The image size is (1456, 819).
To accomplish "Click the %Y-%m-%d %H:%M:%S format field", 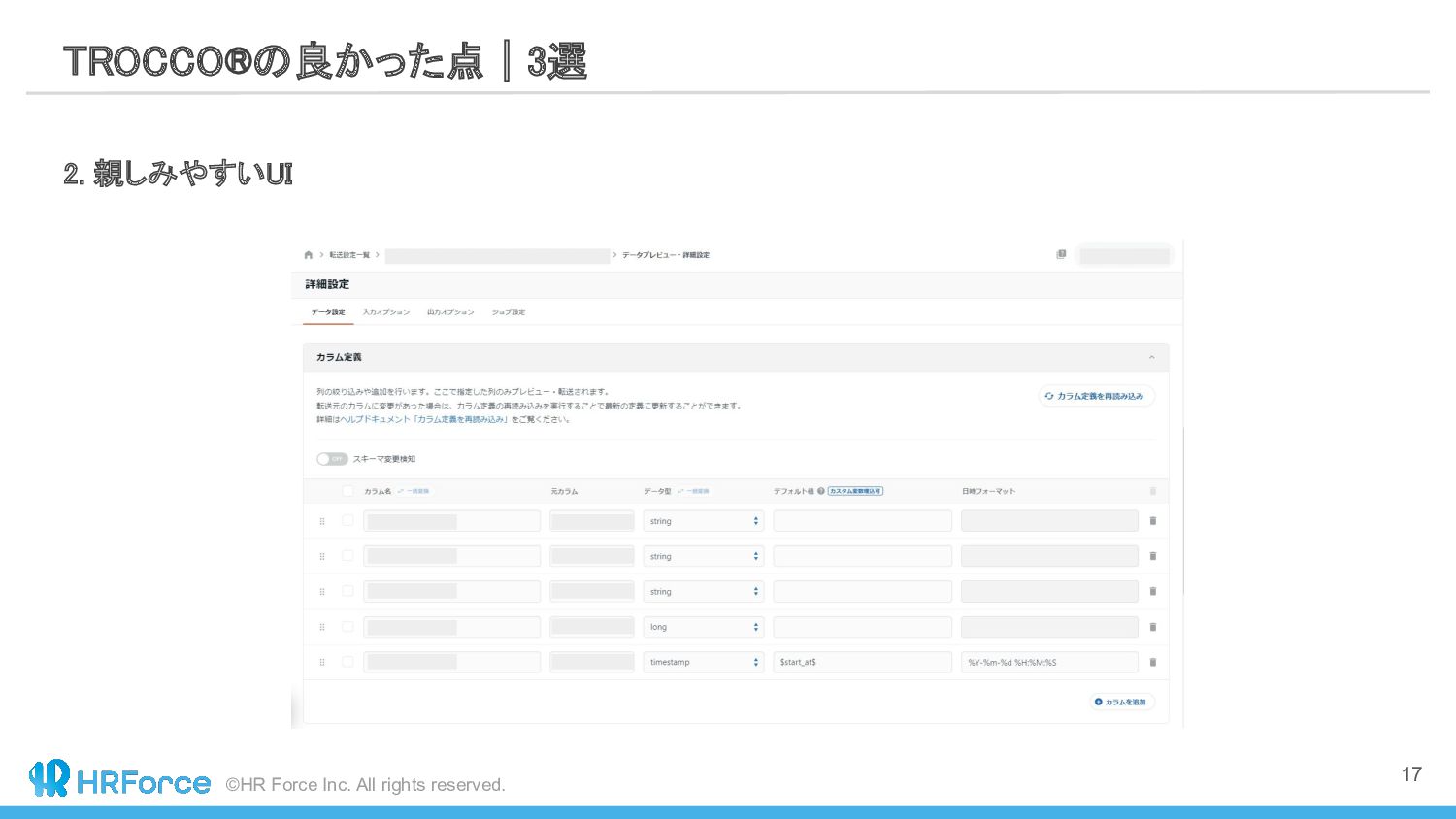I will tap(1049, 662).
